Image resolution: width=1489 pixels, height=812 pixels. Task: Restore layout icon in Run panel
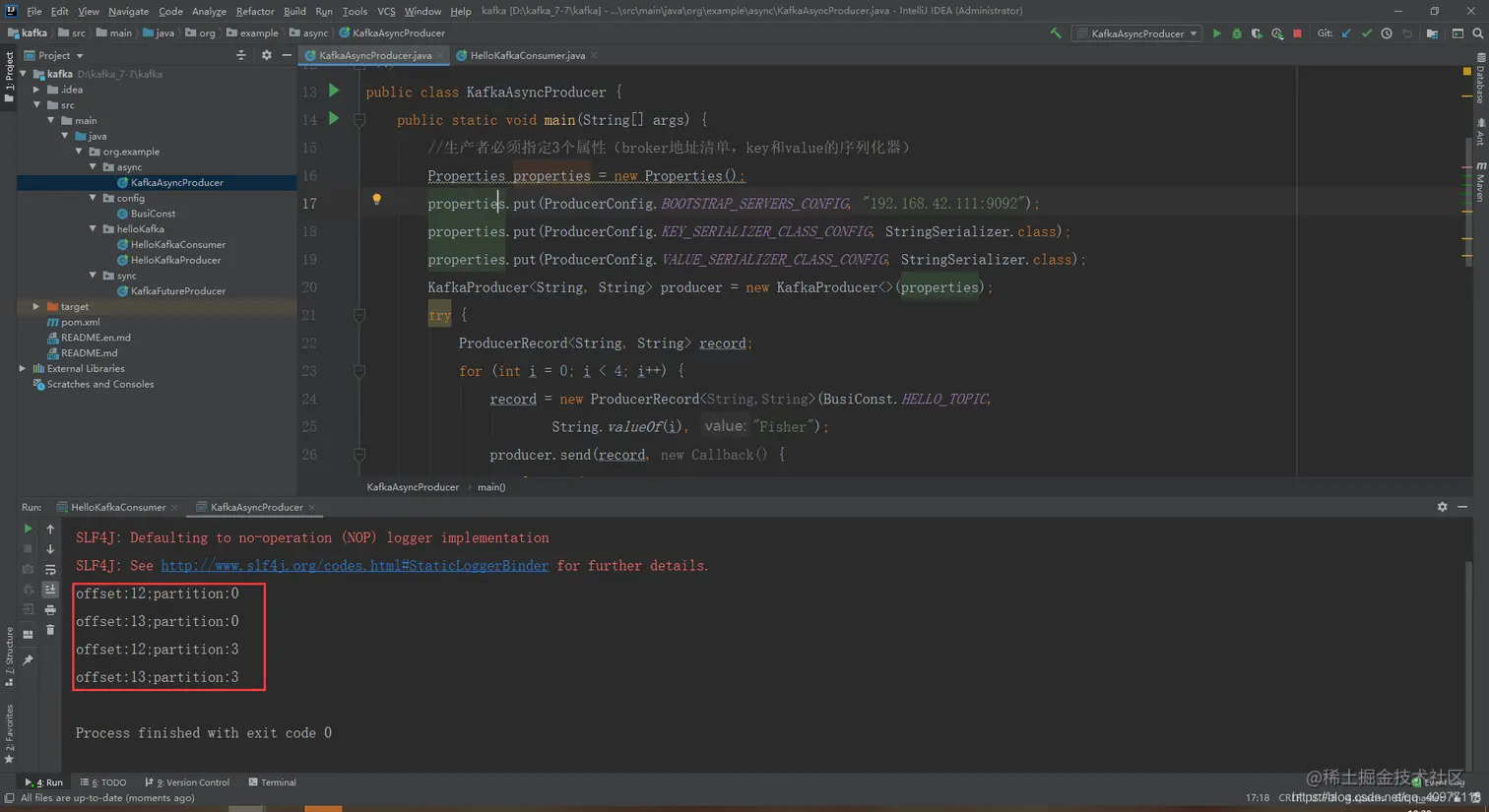point(28,634)
